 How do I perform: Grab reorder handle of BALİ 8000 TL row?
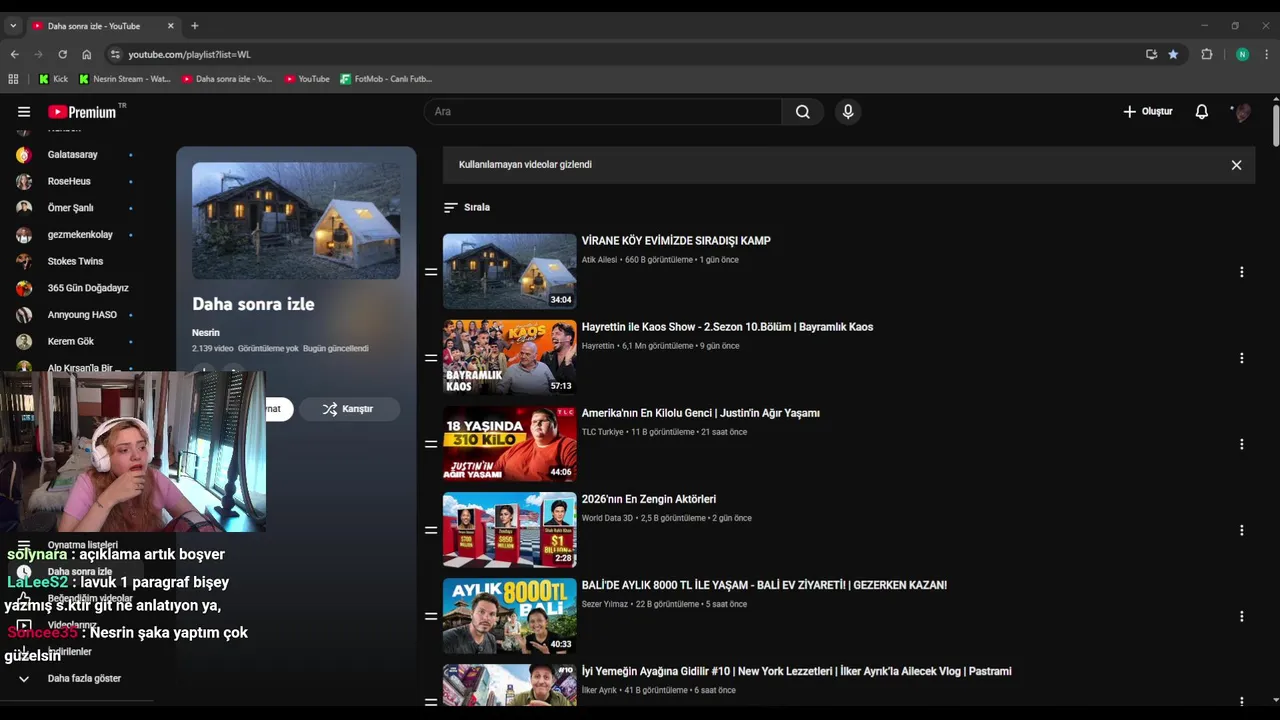[x=431, y=616]
